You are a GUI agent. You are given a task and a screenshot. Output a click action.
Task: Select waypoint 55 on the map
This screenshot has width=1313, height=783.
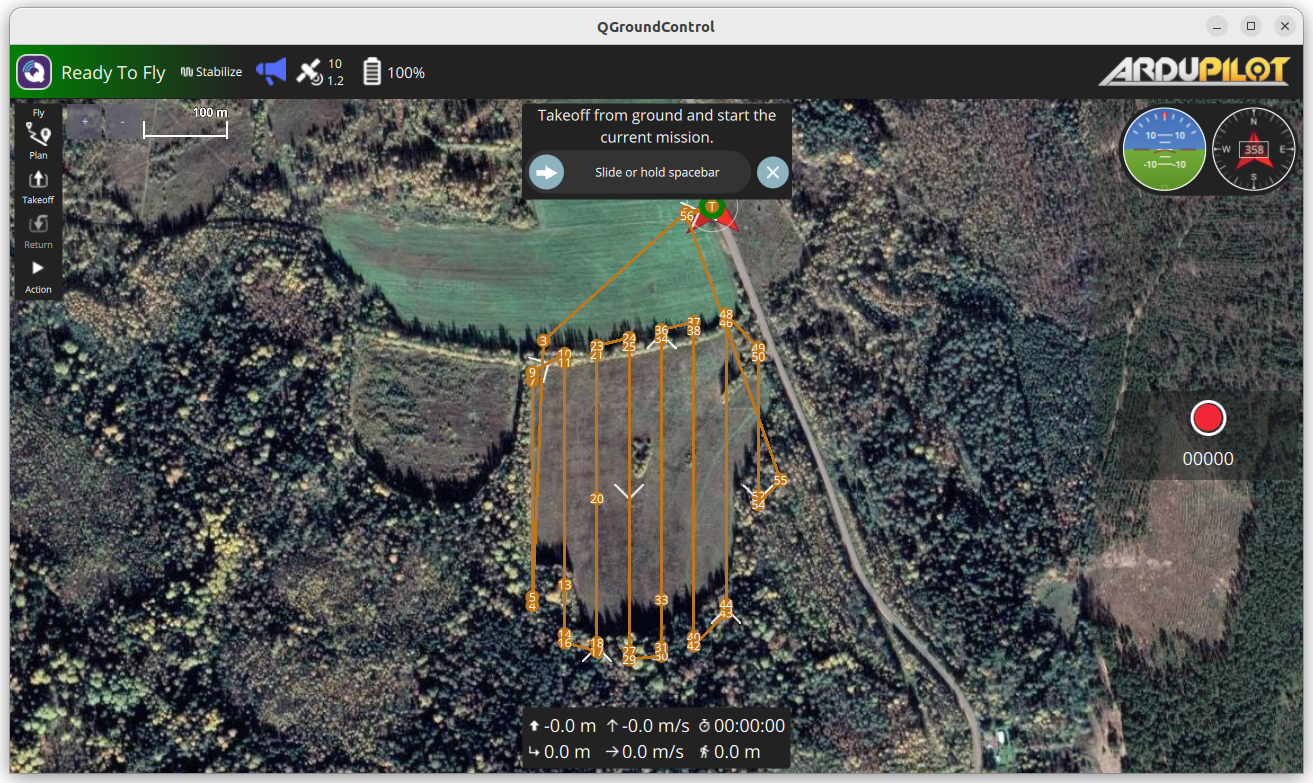point(780,480)
